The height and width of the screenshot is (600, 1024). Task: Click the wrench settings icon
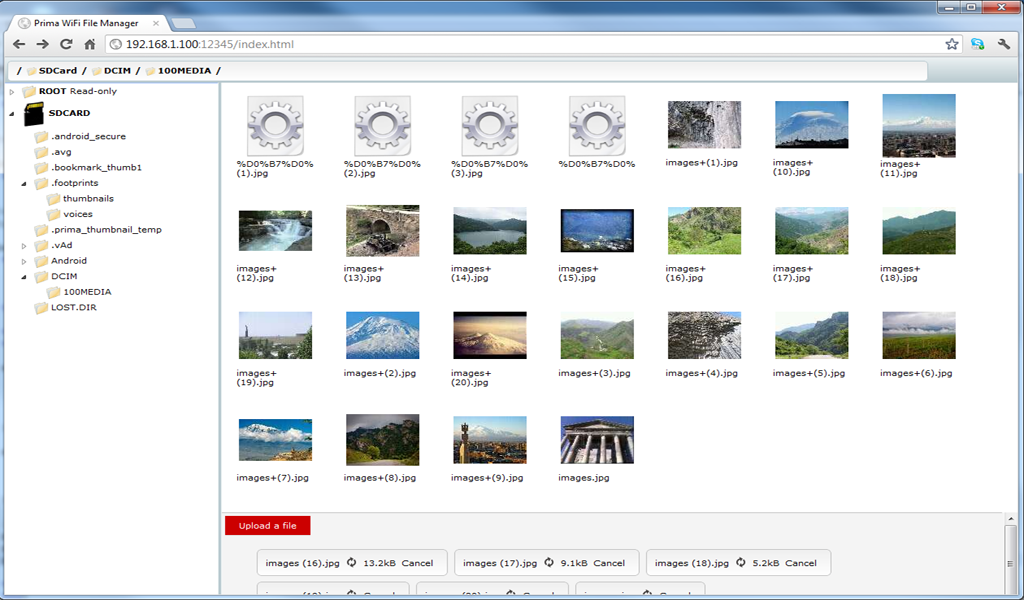(1005, 44)
